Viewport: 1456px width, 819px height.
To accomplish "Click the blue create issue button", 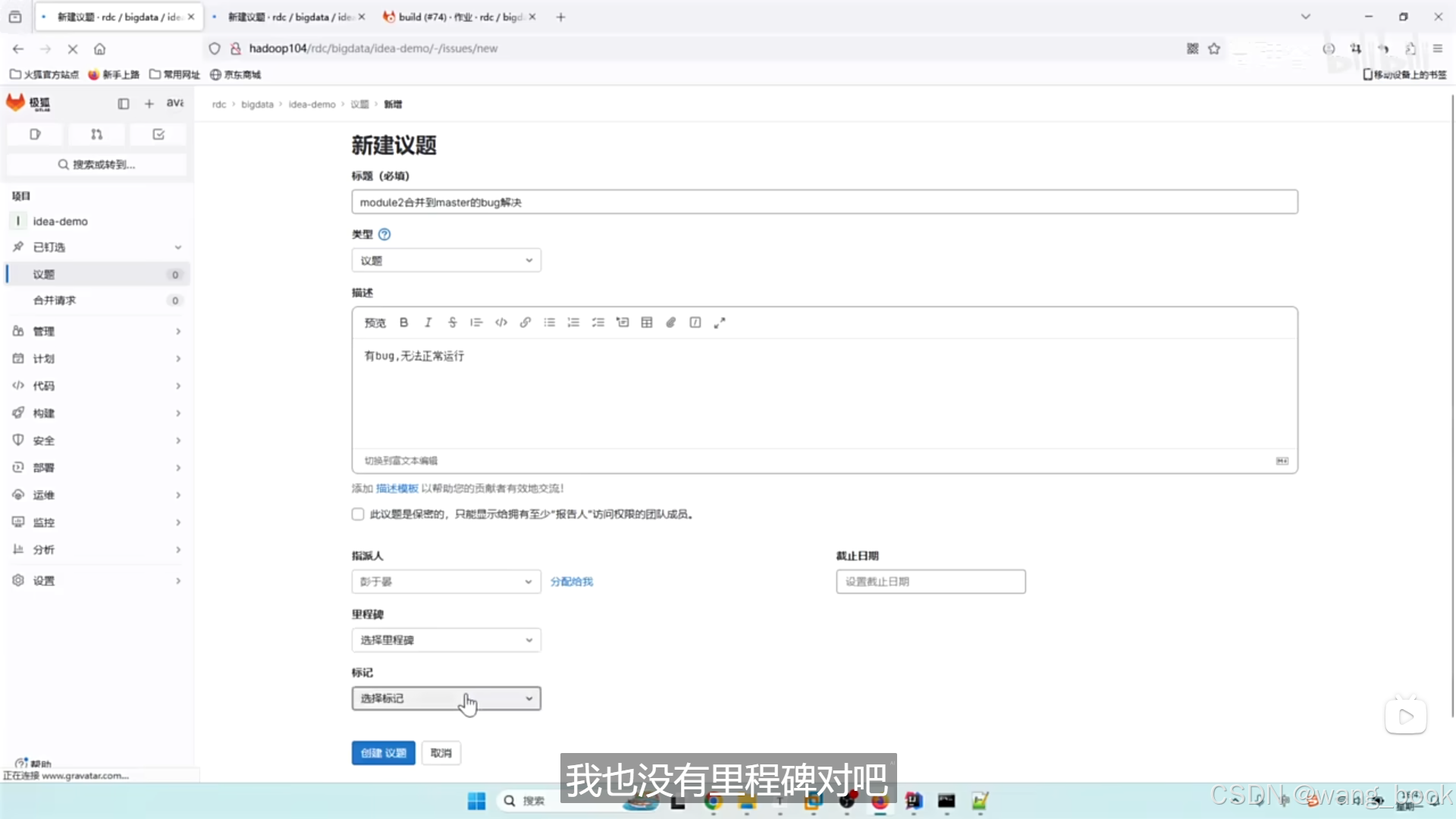I will [383, 753].
